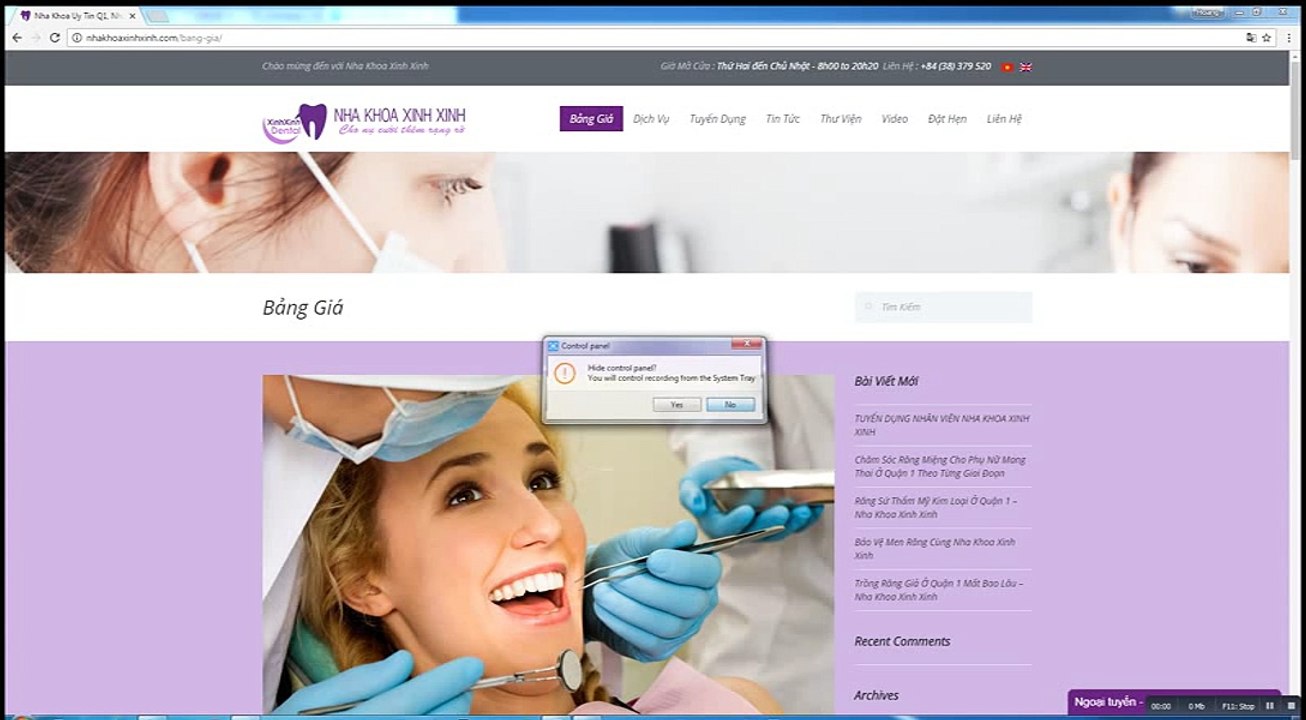Click the dentist patient photo
This screenshot has width=1306, height=720.
click(x=548, y=544)
